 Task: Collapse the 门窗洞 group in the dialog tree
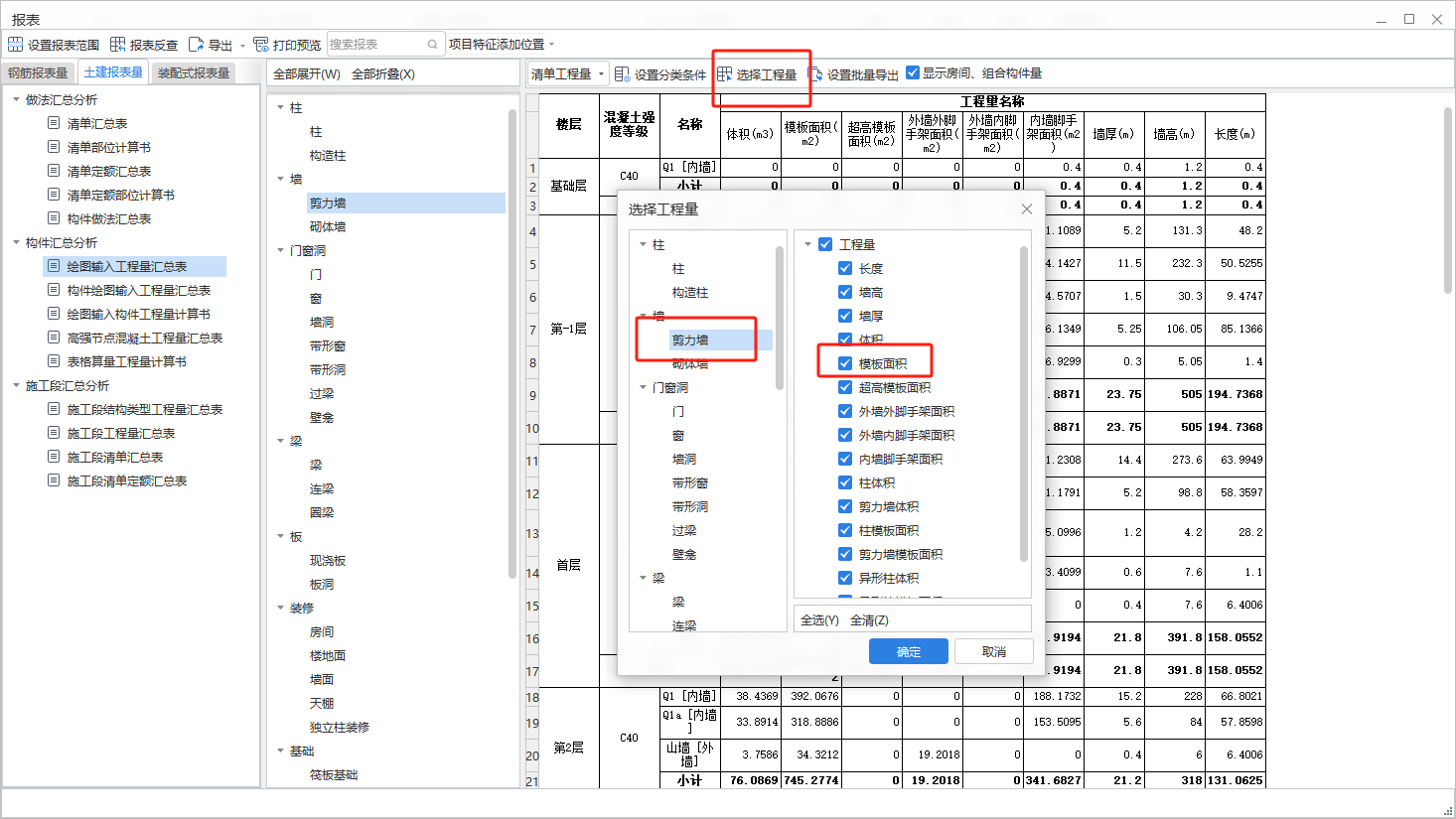point(643,387)
